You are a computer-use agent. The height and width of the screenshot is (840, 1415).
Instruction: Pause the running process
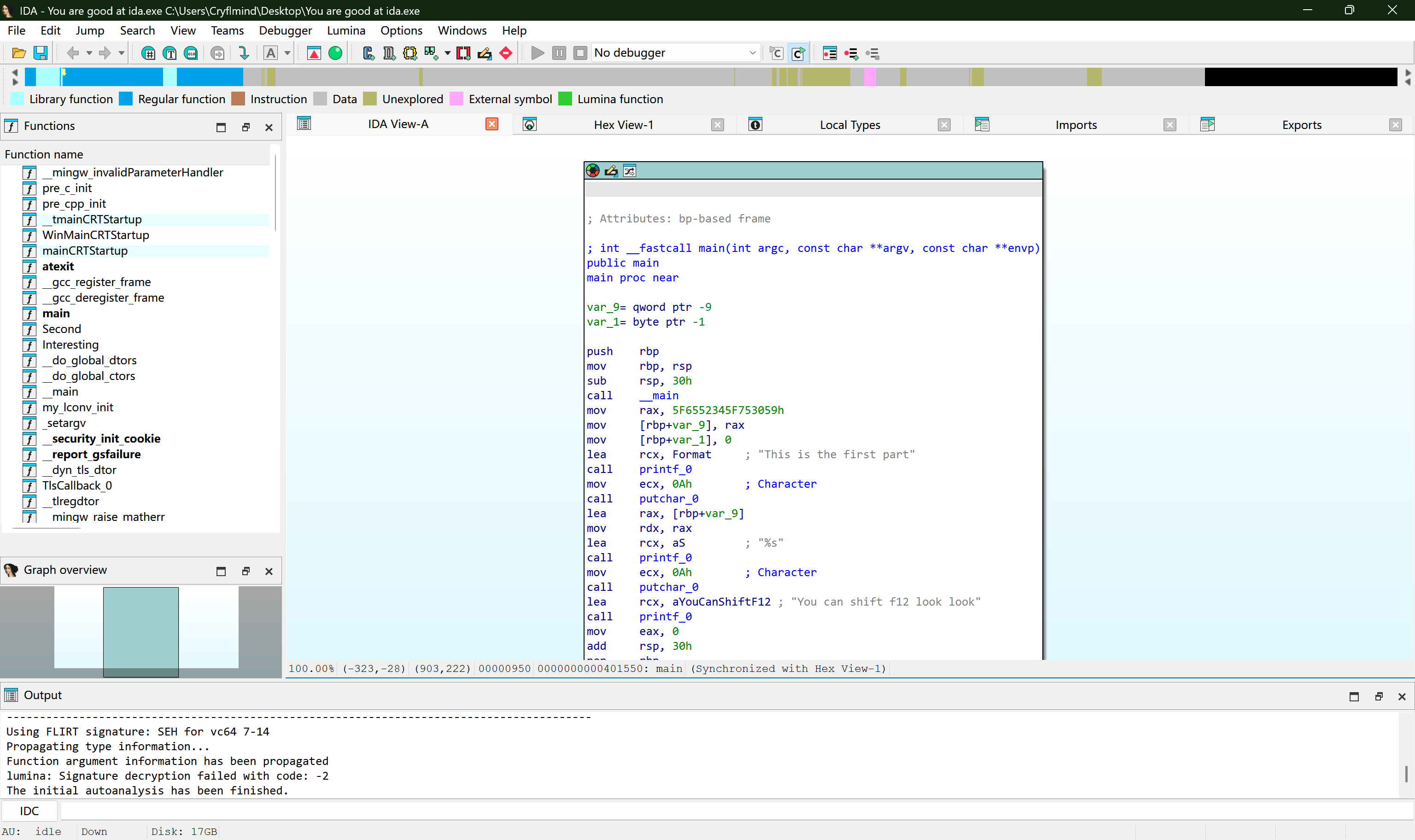559,52
